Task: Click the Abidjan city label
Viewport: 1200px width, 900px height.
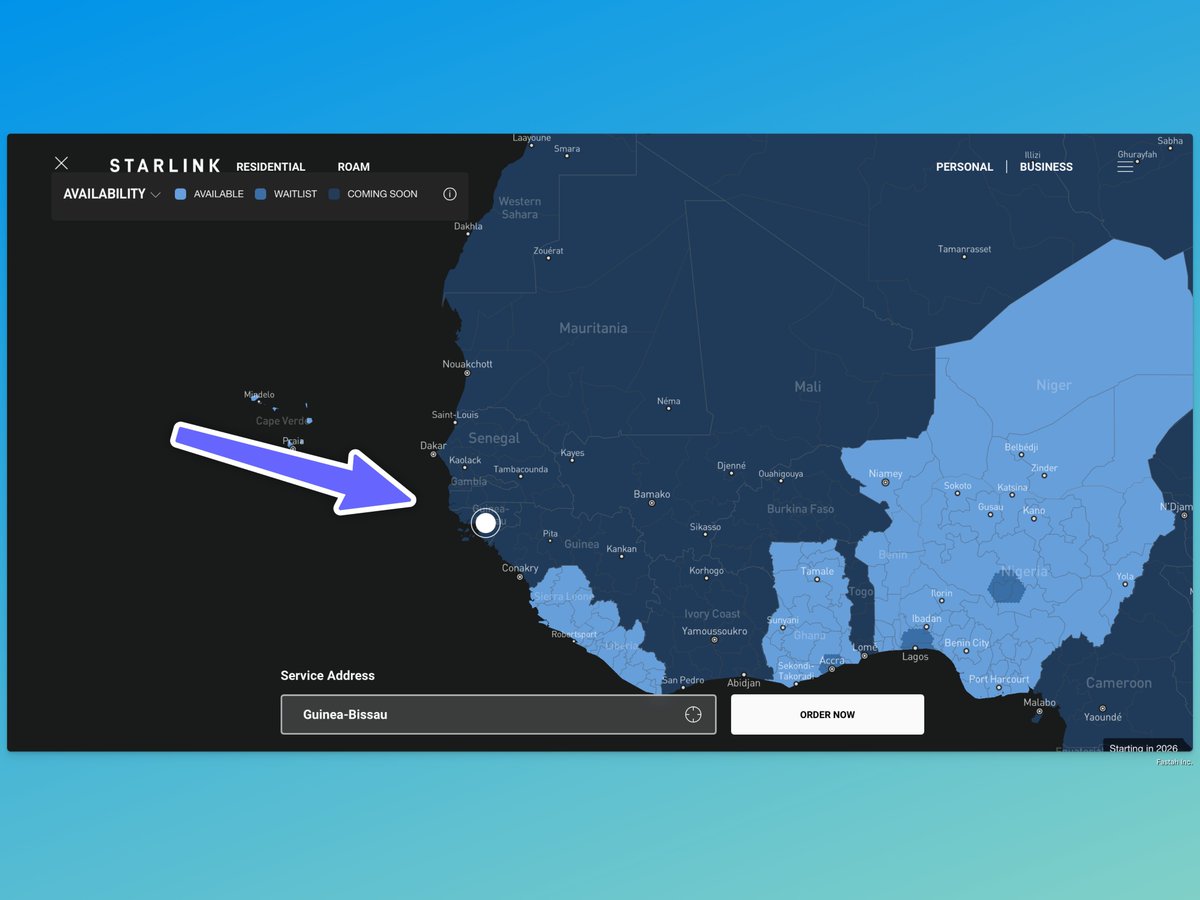Action: 744,683
